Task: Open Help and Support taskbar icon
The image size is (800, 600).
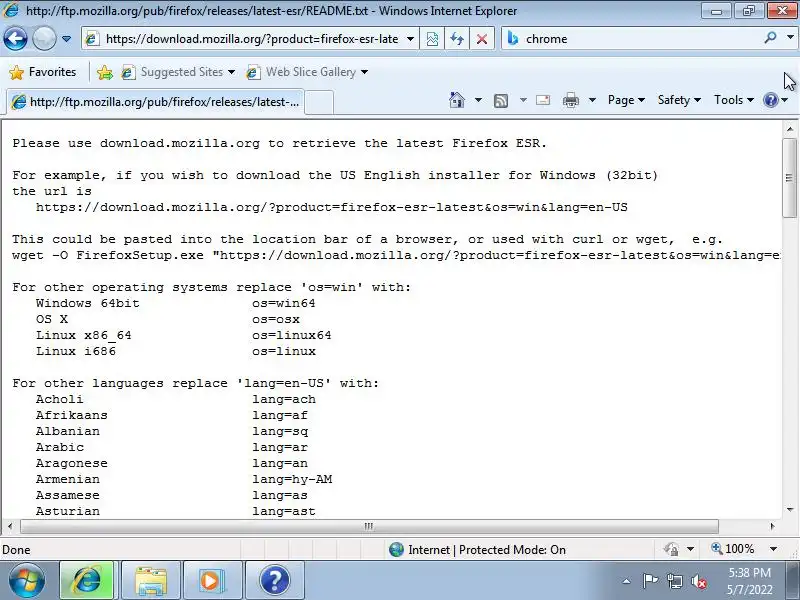Action: [x=274, y=580]
